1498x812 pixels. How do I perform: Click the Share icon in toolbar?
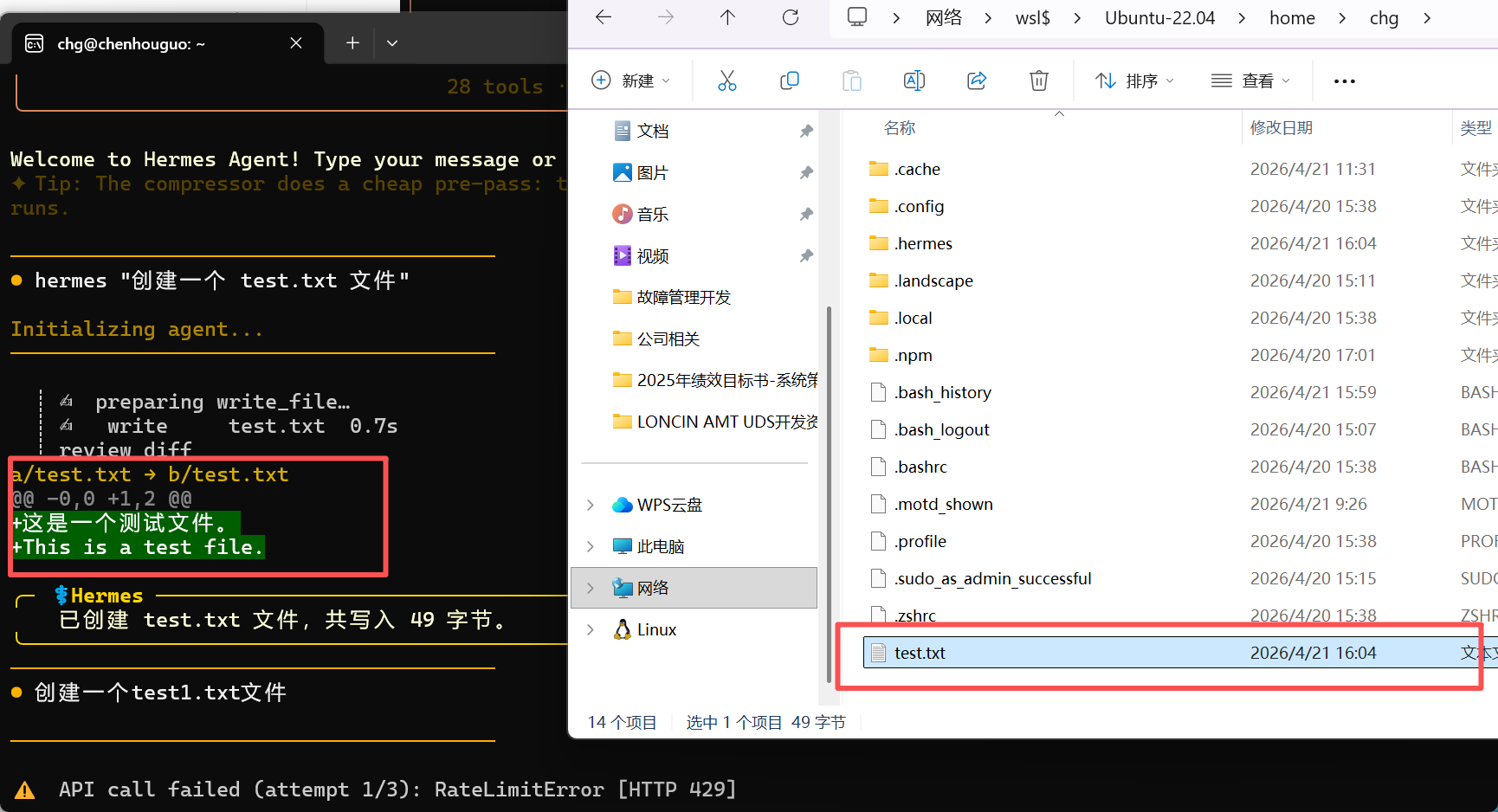pos(977,81)
